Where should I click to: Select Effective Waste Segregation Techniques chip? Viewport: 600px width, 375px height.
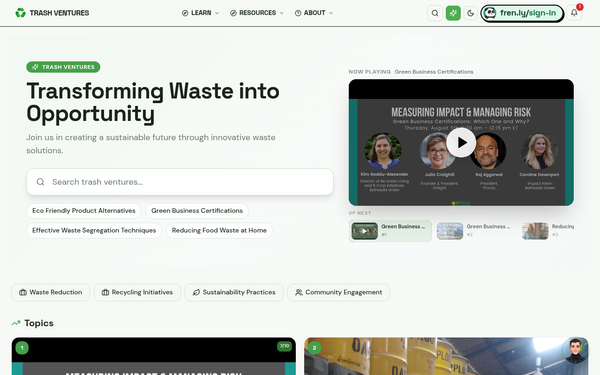tap(94, 230)
